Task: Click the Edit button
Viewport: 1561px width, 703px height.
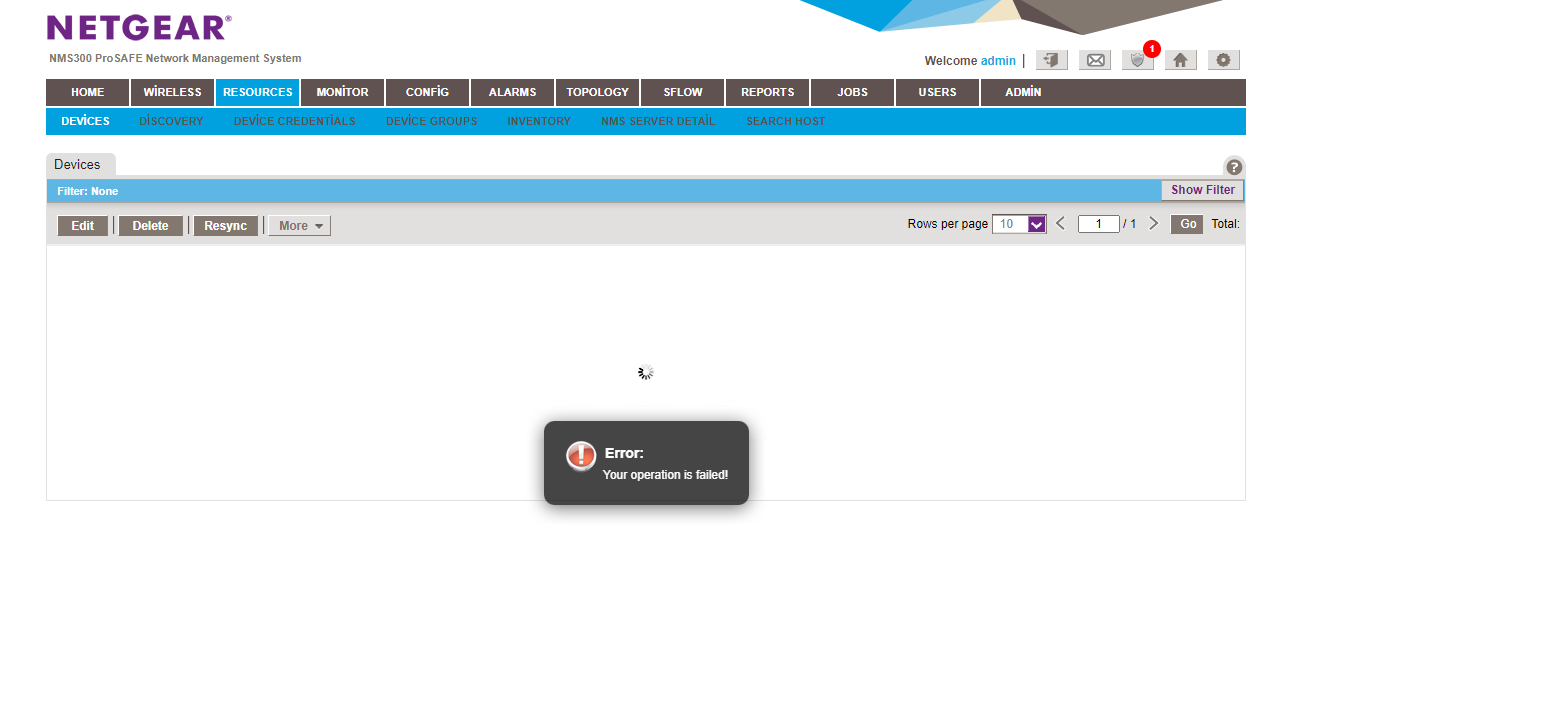Action: (83, 226)
